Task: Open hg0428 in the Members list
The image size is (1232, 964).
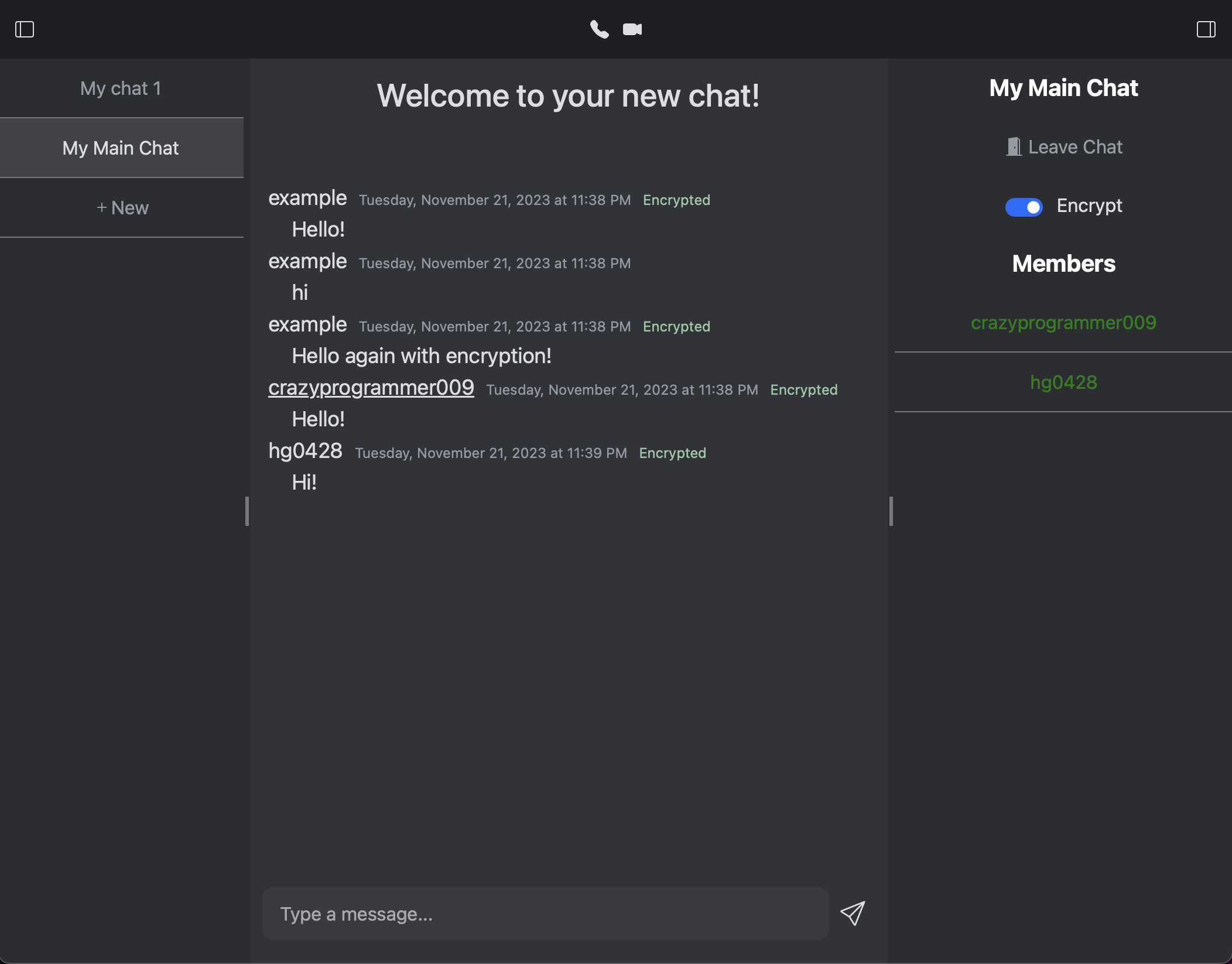Action: (1063, 382)
